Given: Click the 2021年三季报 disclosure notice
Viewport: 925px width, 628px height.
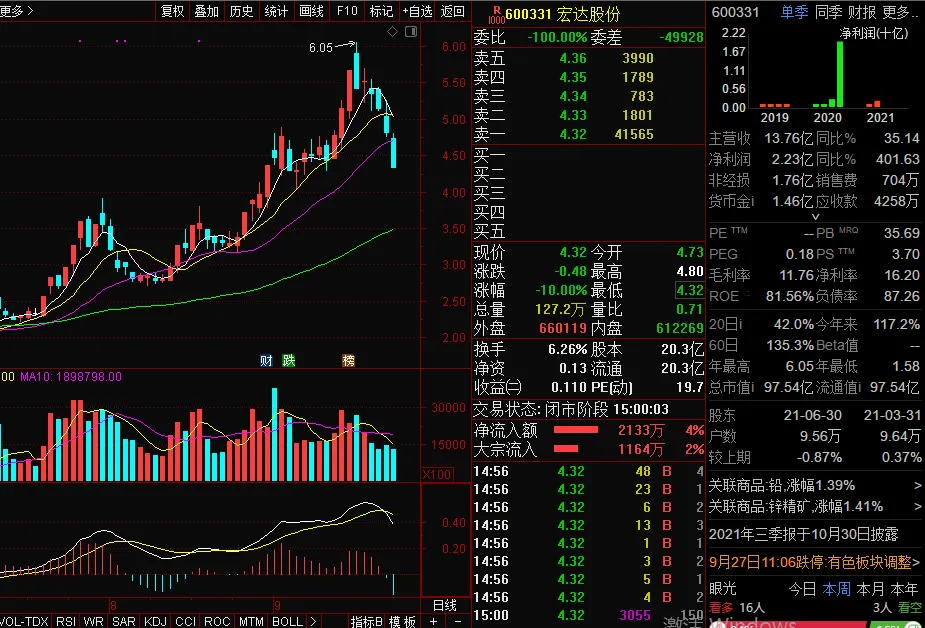Looking at the screenshot, I should (x=803, y=534).
